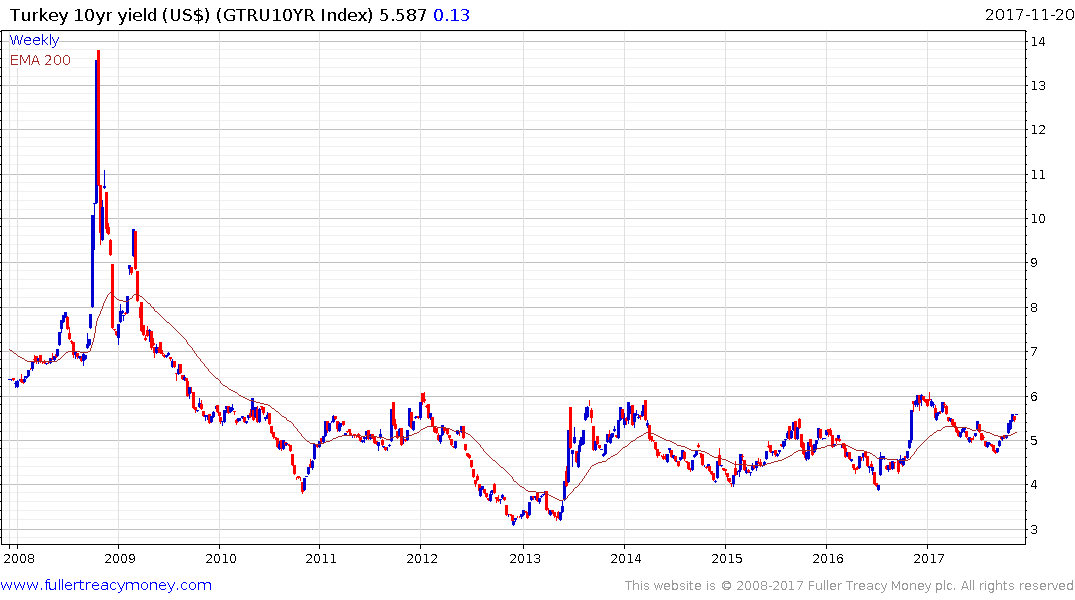
Task: Select the 14 label on the yield axis
Action: pos(1038,41)
